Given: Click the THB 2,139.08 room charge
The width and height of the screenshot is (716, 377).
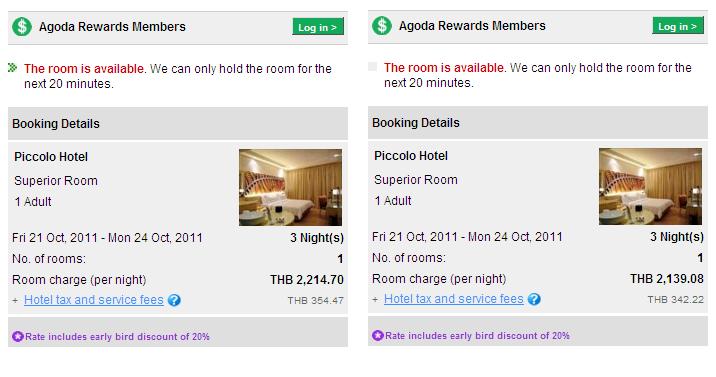Looking at the screenshot, I should point(667,279).
